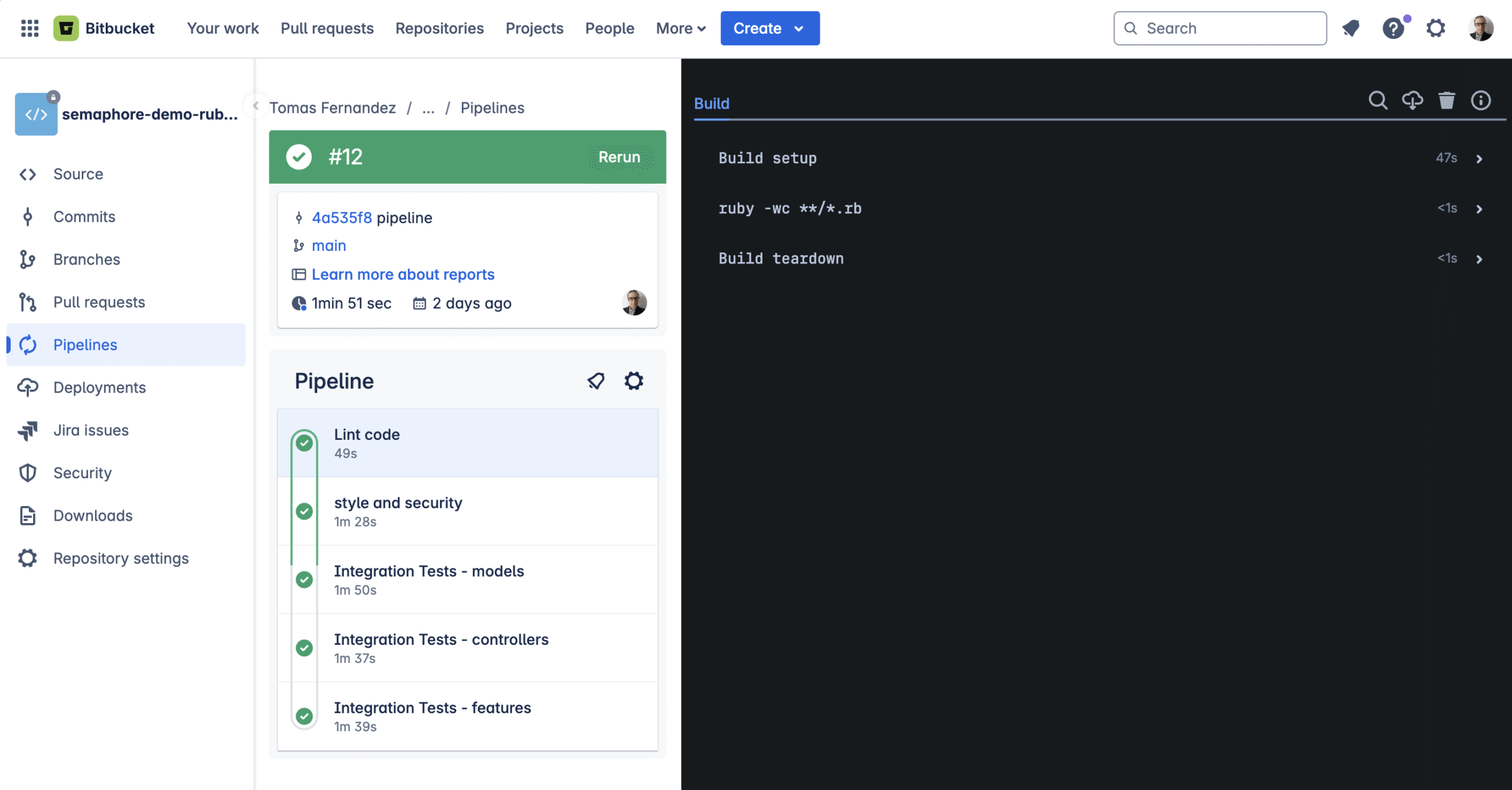Select the style and security step
This screenshot has width=1512, height=790.
coord(467,511)
